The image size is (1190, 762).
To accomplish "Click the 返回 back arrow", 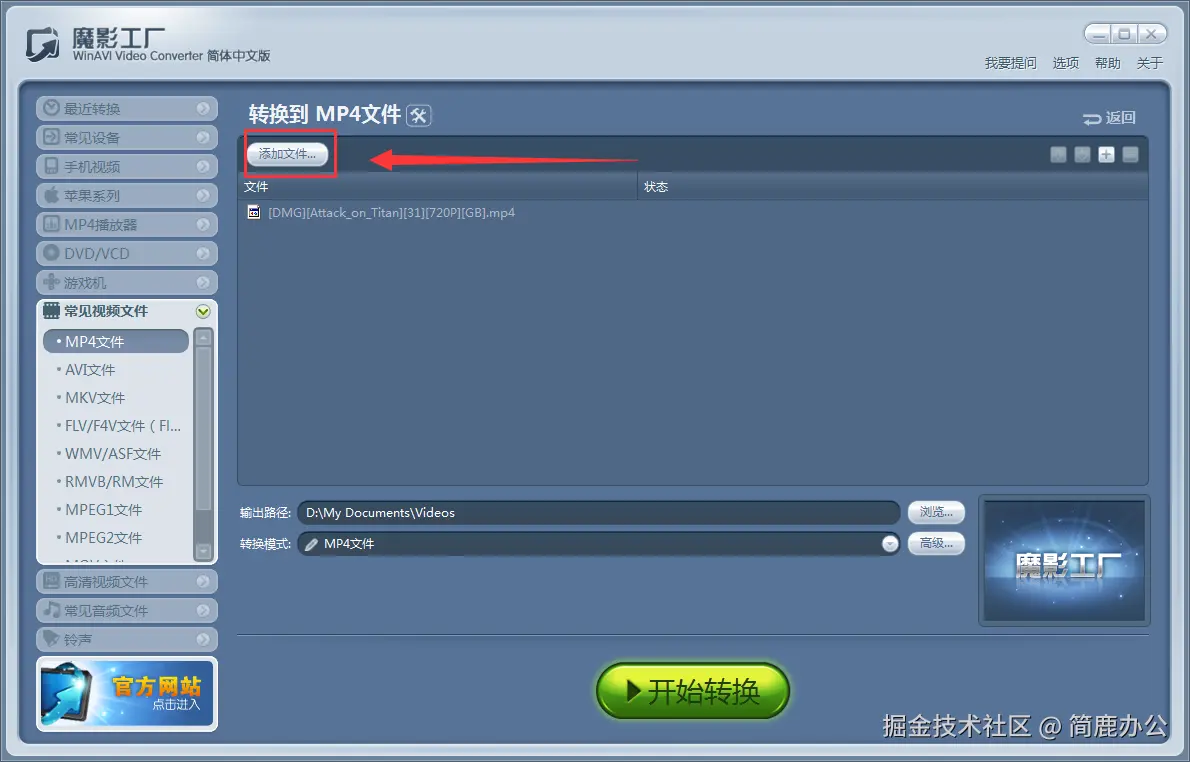I will click(x=1110, y=118).
